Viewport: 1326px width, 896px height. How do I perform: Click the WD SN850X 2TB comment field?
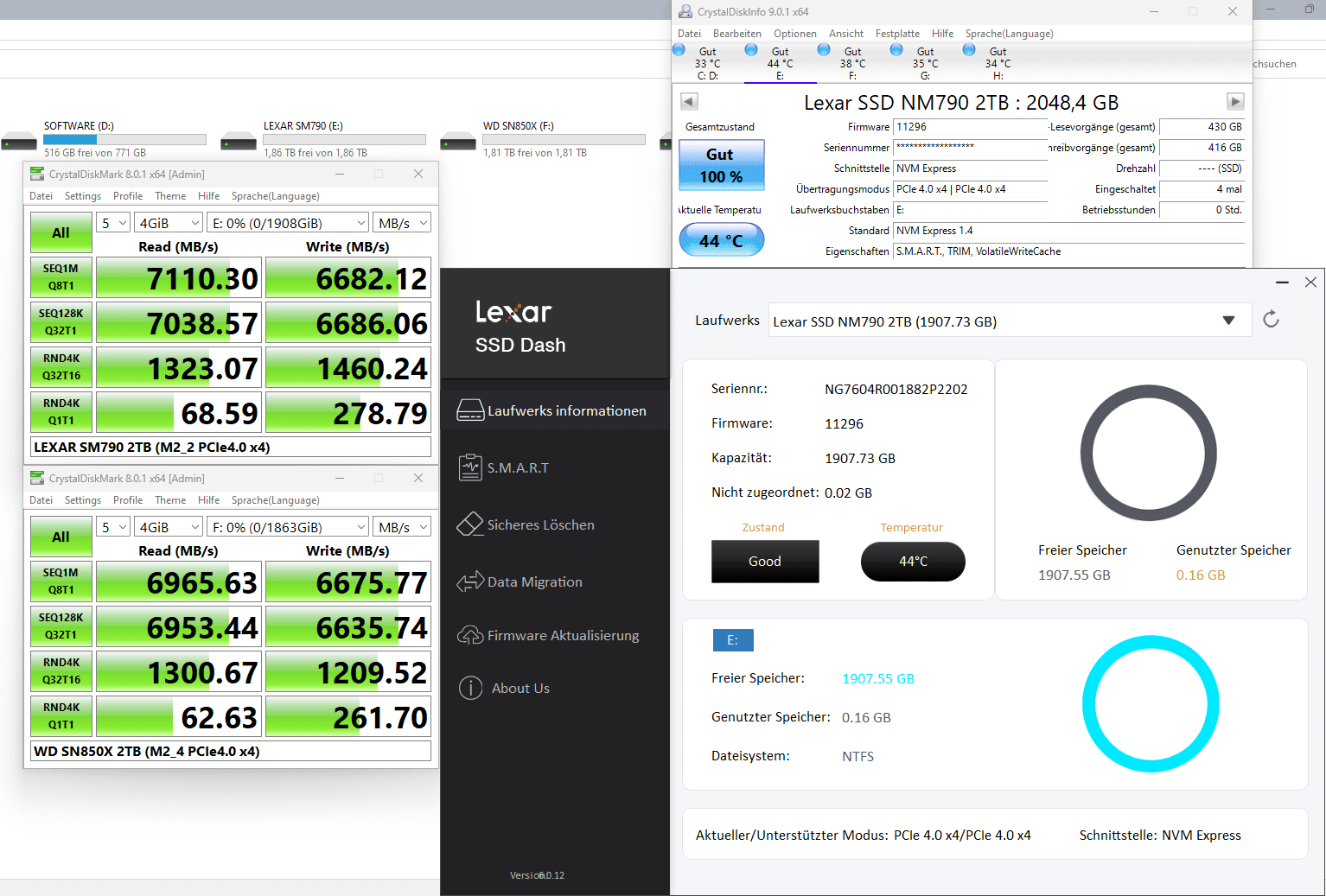231,751
